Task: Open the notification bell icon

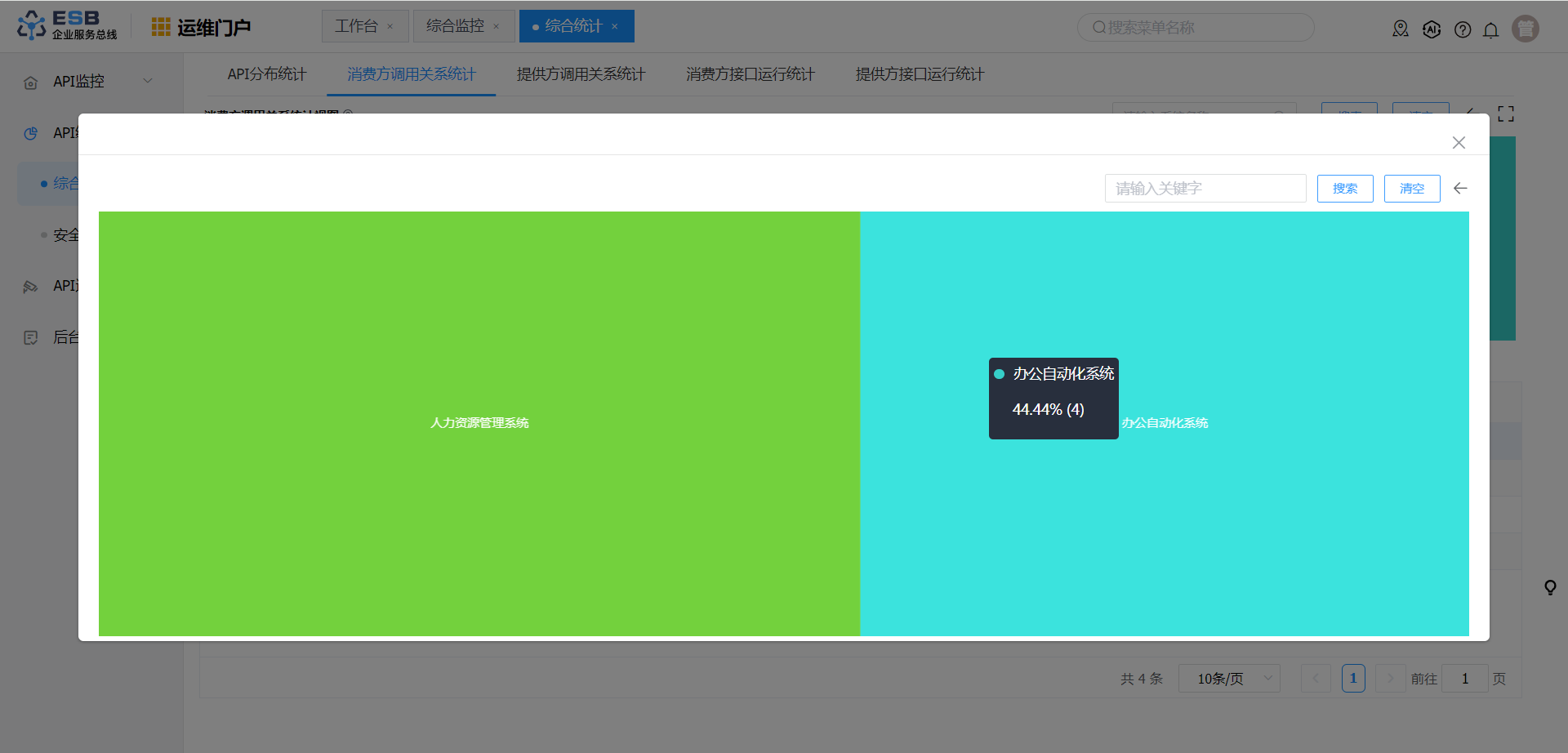Action: [x=1490, y=30]
